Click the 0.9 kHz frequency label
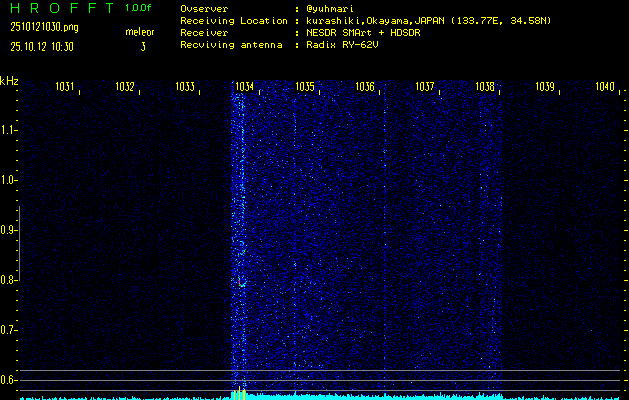The height and width of the screenshot is (400, 629). (7, 230)
